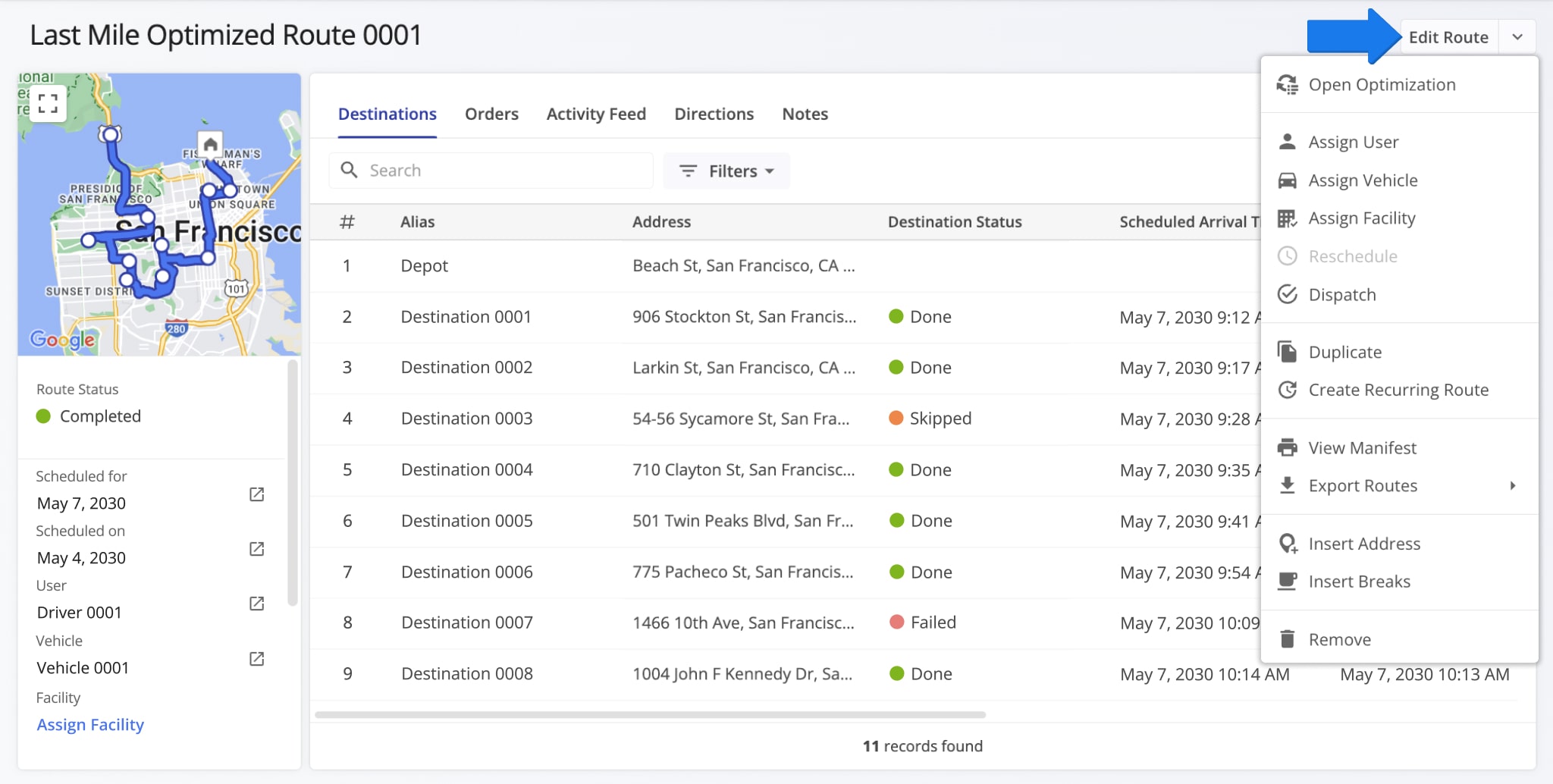Click the View Manifest printer icon
Image resolution: width=1553 pixels, height=784 pixels.
[1287, 447]
